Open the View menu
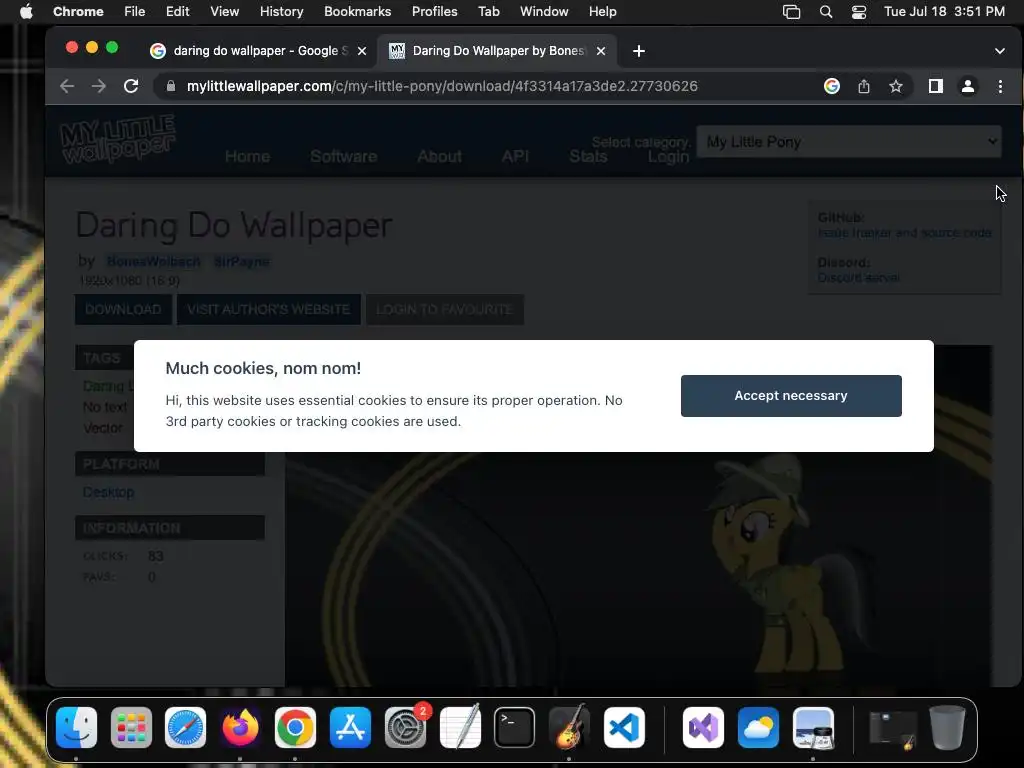 click(224, 12)
